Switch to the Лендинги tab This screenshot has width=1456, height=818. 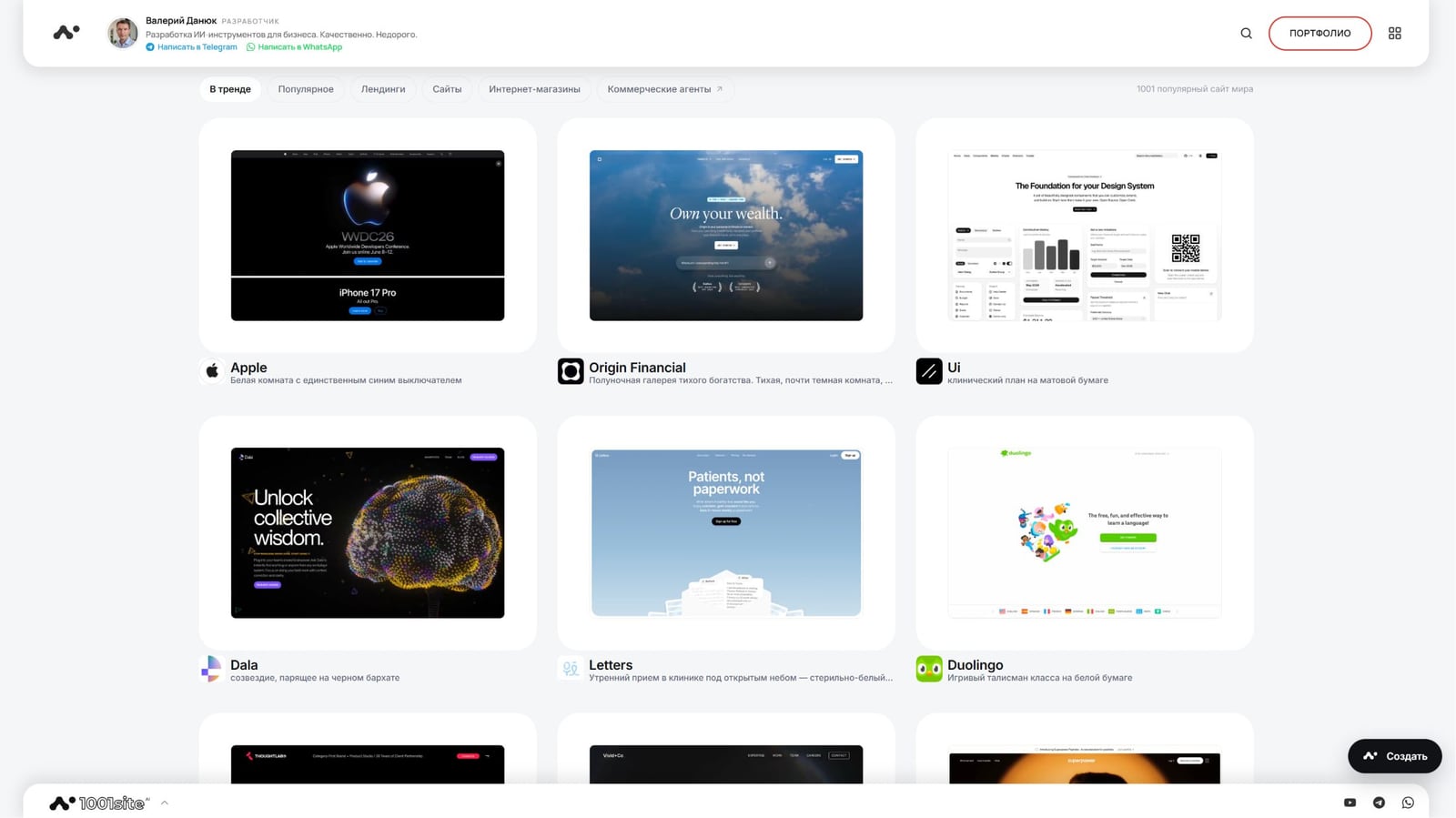click(x=383, y=89)
